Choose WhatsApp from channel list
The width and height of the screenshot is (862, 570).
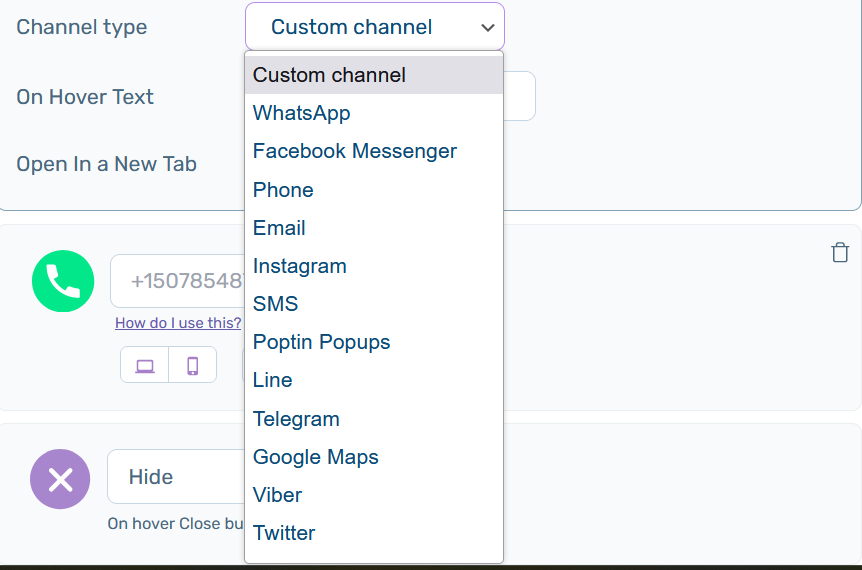coord(374,113)
